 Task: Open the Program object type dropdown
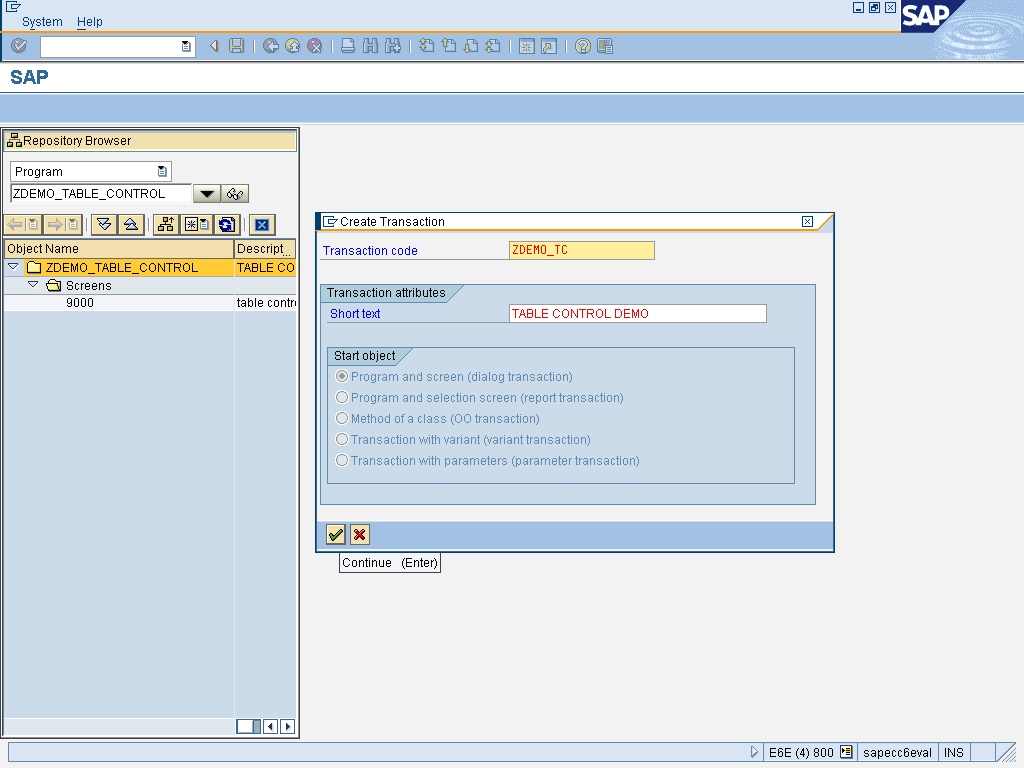click(160, 171)
